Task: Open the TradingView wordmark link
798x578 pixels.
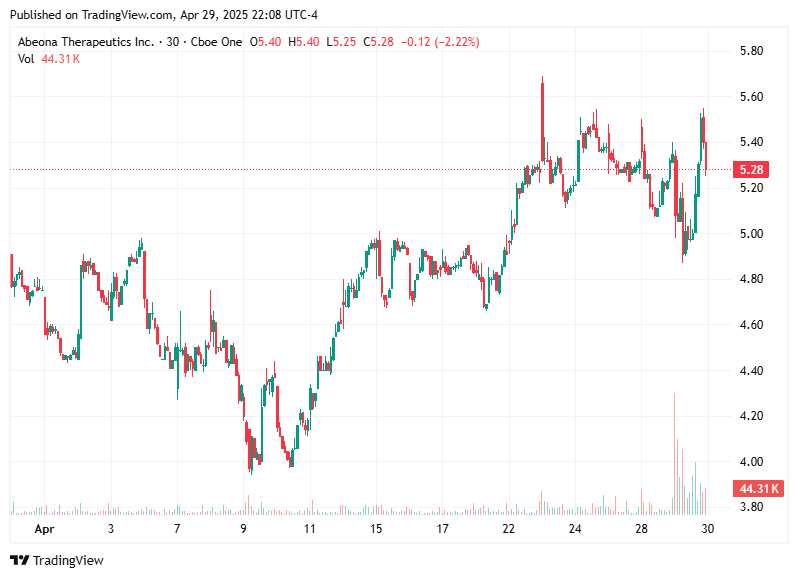Action: point(68,560)
